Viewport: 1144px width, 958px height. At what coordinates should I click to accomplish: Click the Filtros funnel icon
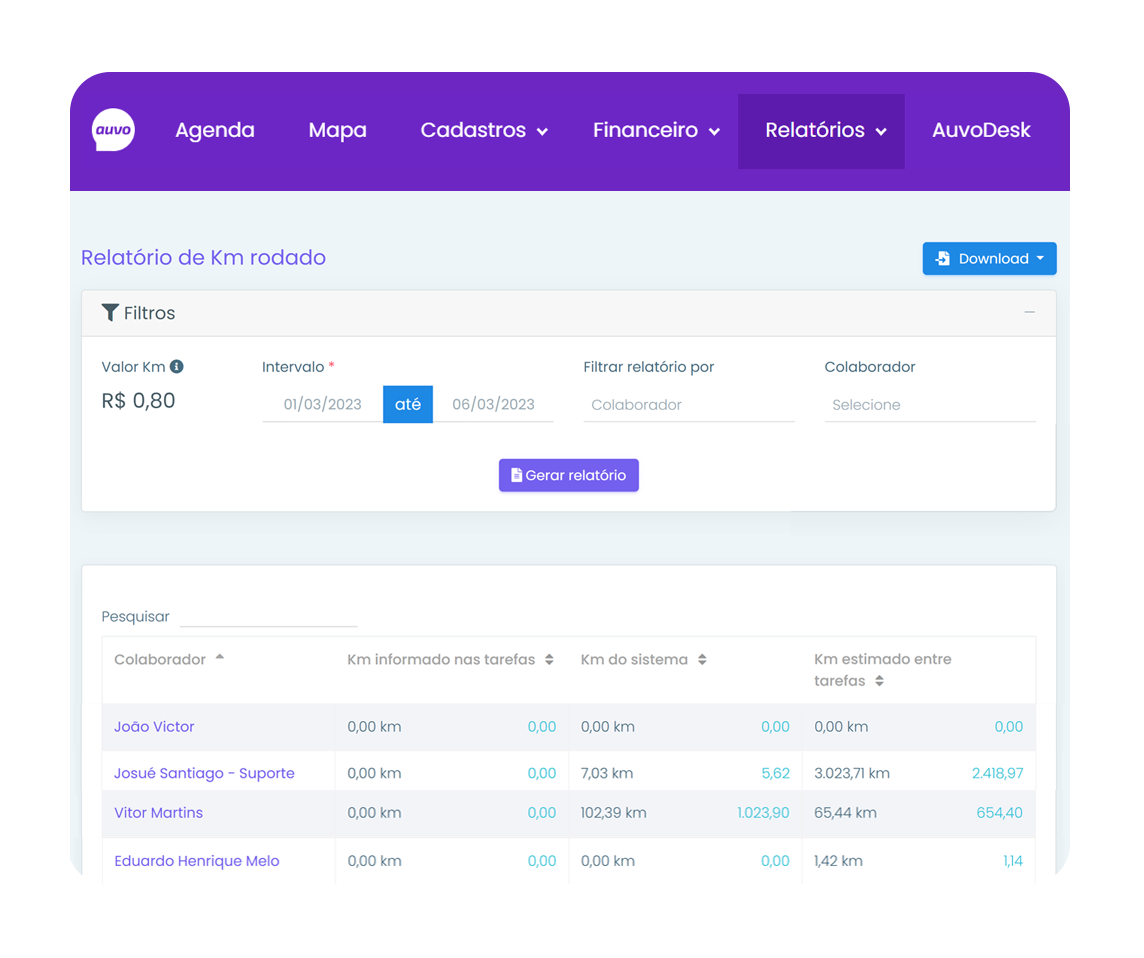(110, 313)
